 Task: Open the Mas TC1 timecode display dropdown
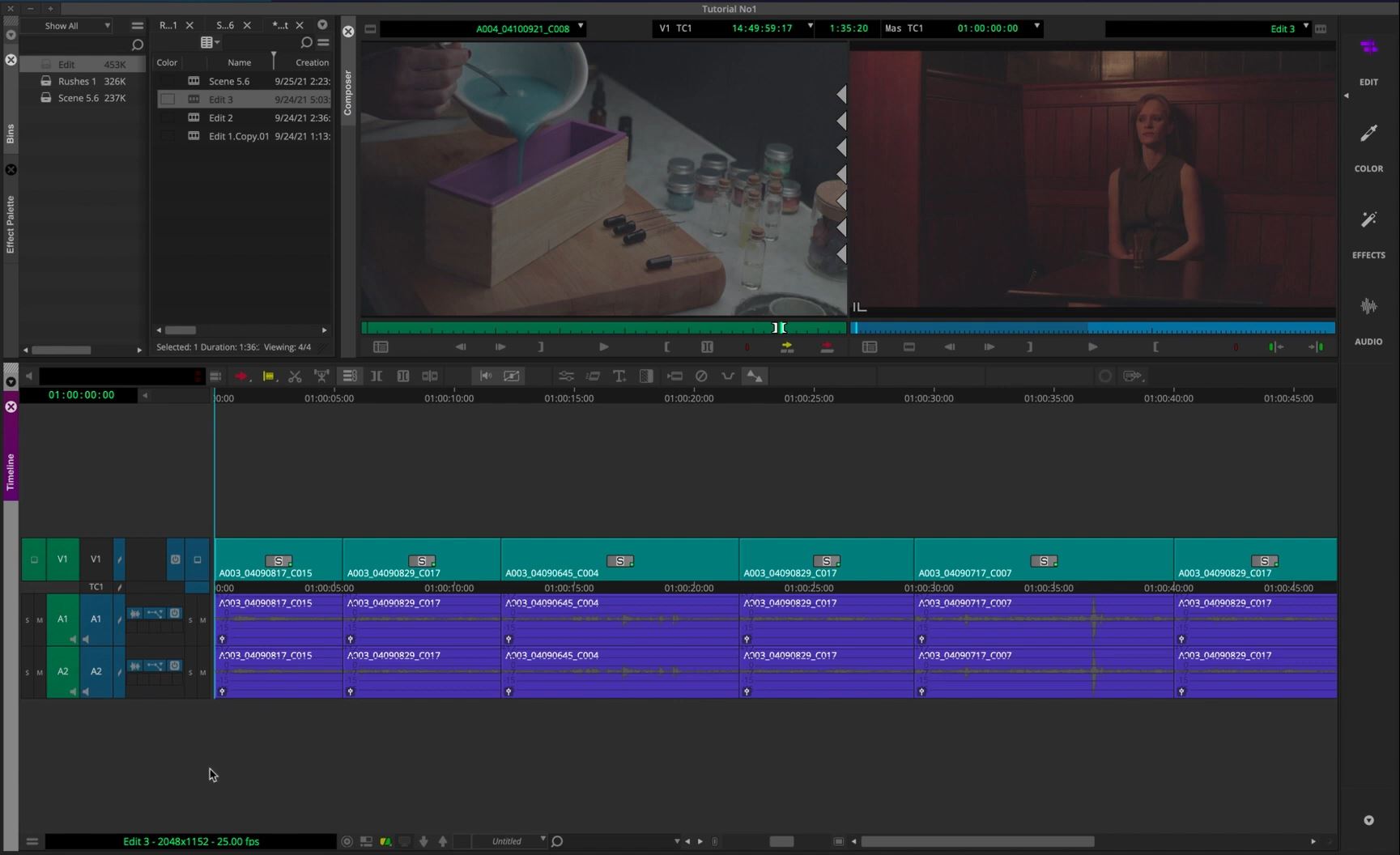[x=1037, y=27]
